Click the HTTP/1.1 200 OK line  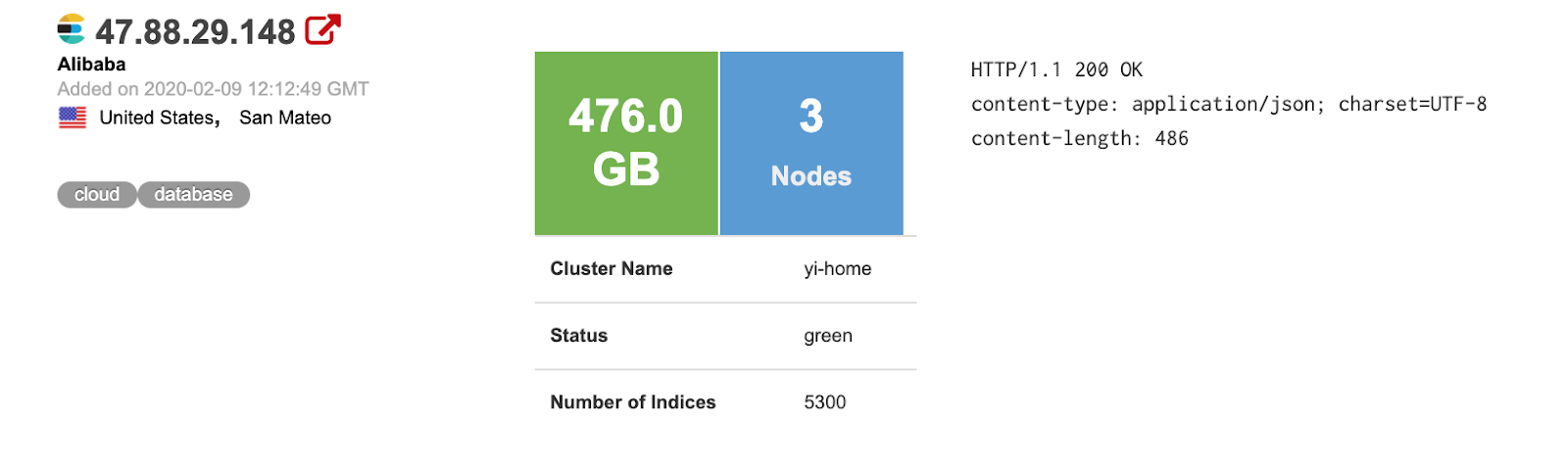pos(1056,70)
